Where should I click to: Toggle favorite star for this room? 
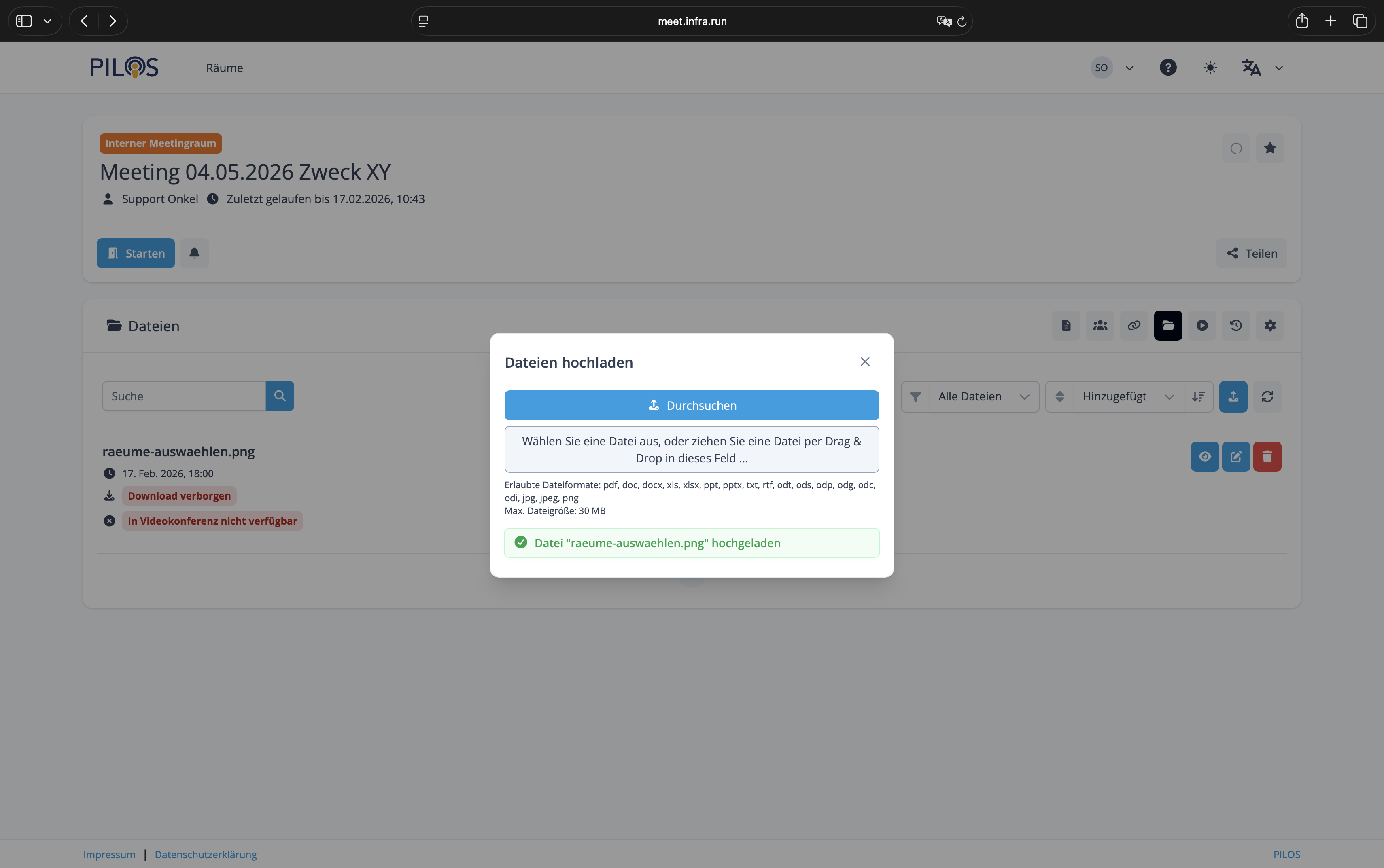(1270, 148)
